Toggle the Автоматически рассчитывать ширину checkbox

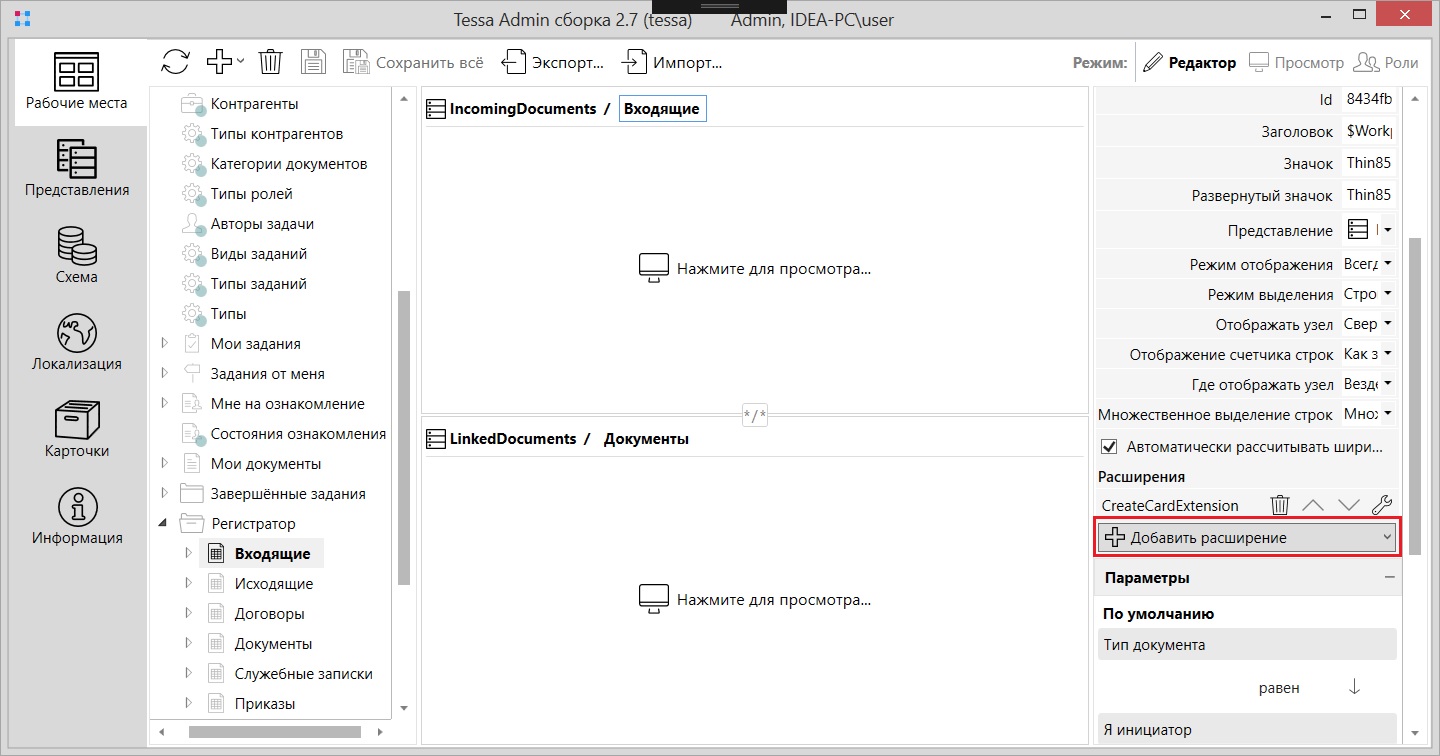coord(1108,447)
